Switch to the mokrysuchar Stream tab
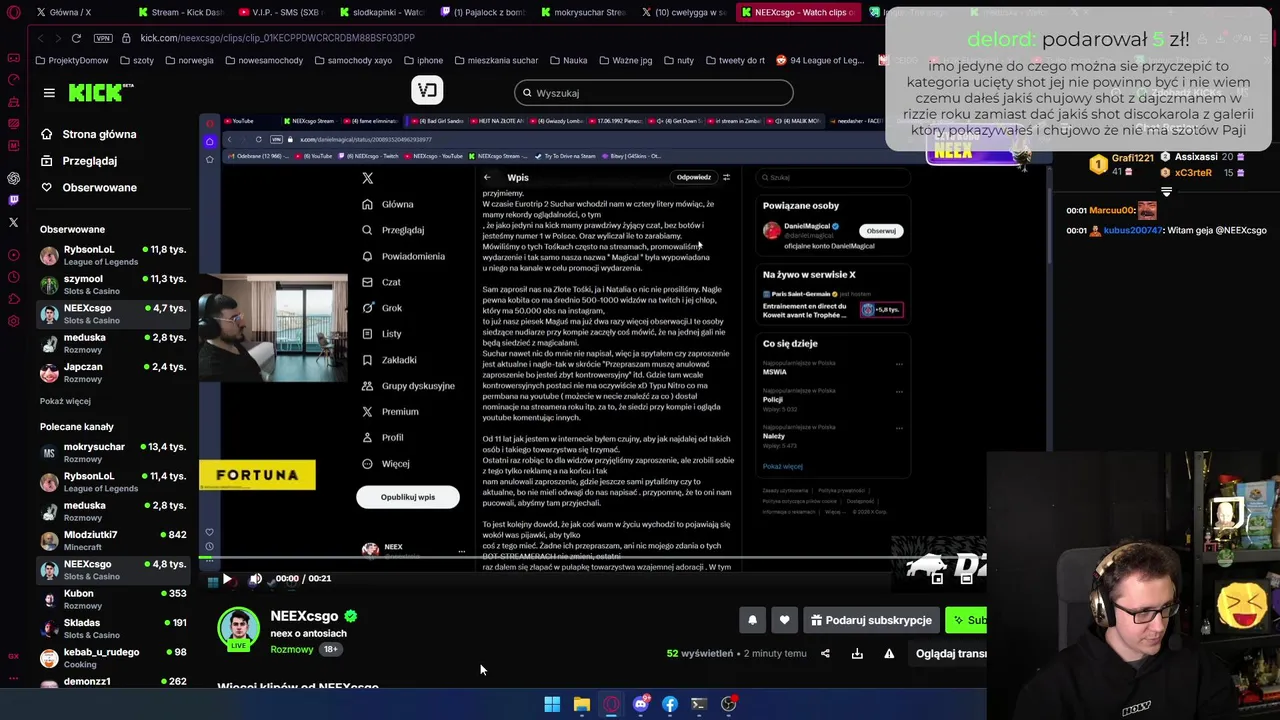The height and width of the screenshot is (720, 1280). [x=582, y=12]
